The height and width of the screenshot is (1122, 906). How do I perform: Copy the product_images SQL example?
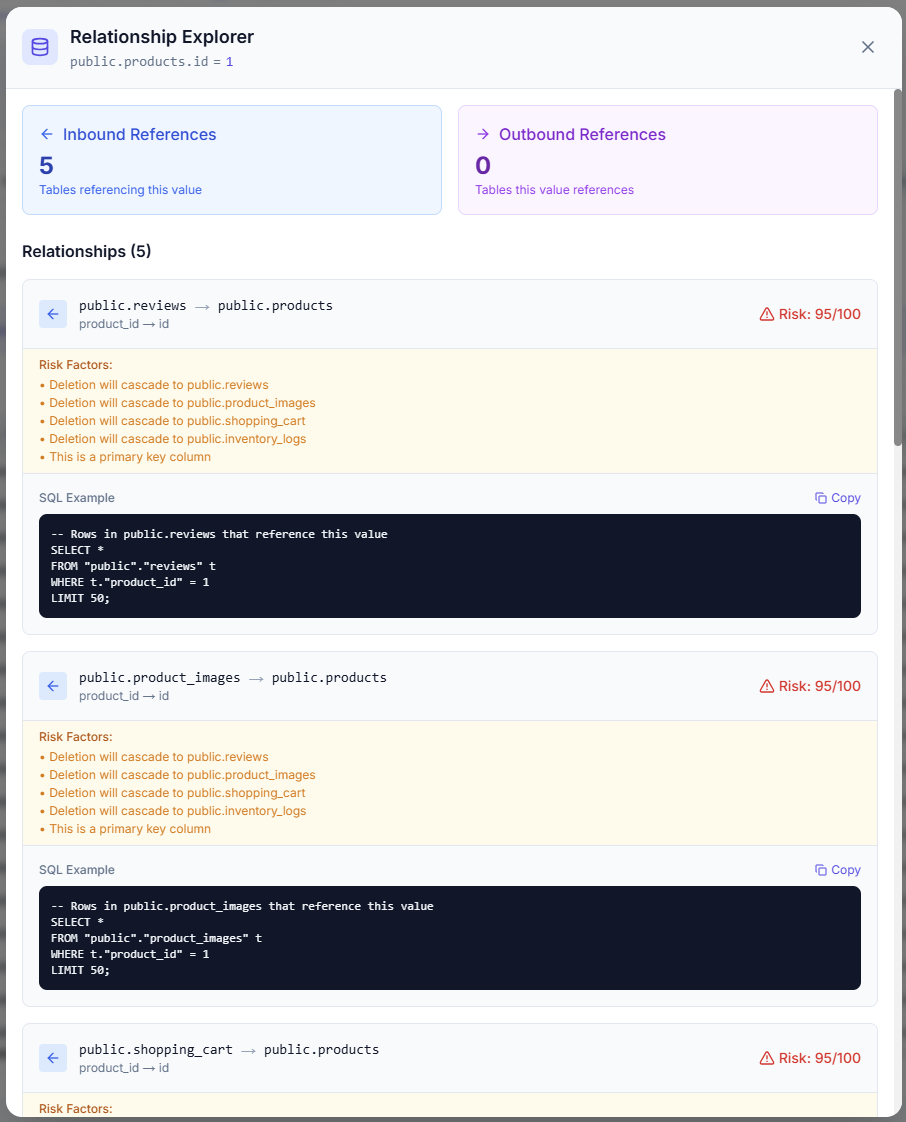[837, 870]
